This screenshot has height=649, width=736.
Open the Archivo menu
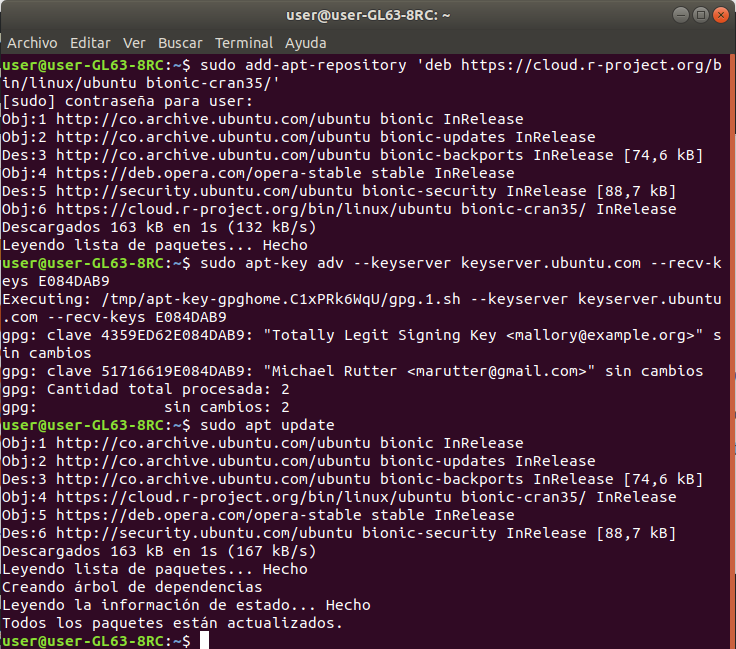[x=32, y=43]
